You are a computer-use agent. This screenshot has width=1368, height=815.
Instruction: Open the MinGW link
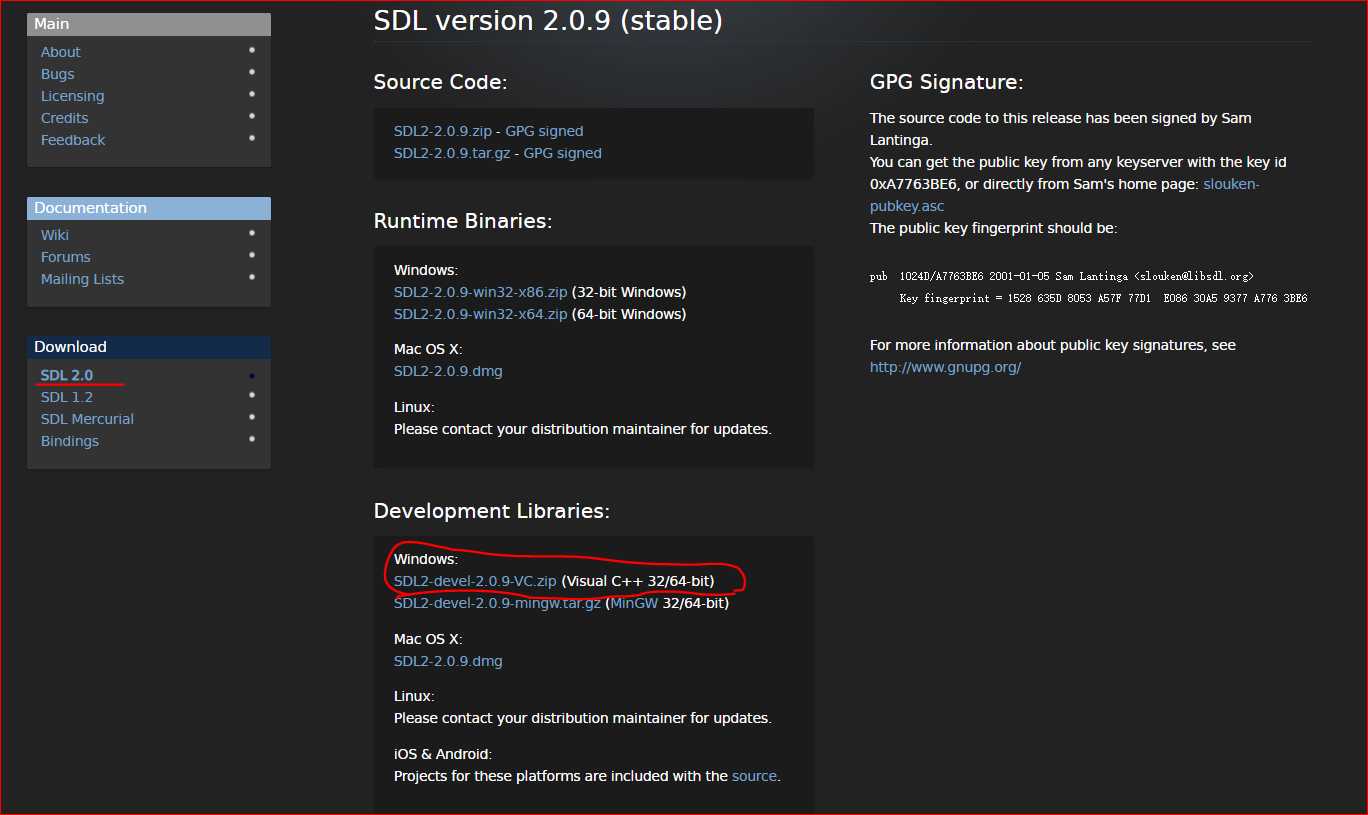(634, 603)
